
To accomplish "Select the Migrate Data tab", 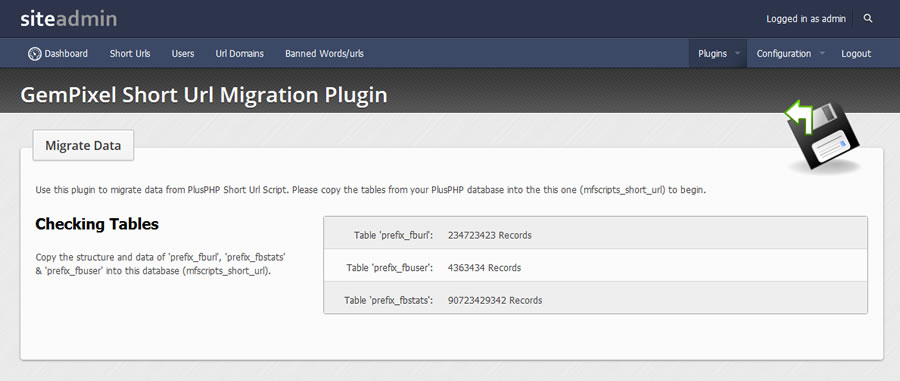I will pyautogui.click(x=83, y=145).
